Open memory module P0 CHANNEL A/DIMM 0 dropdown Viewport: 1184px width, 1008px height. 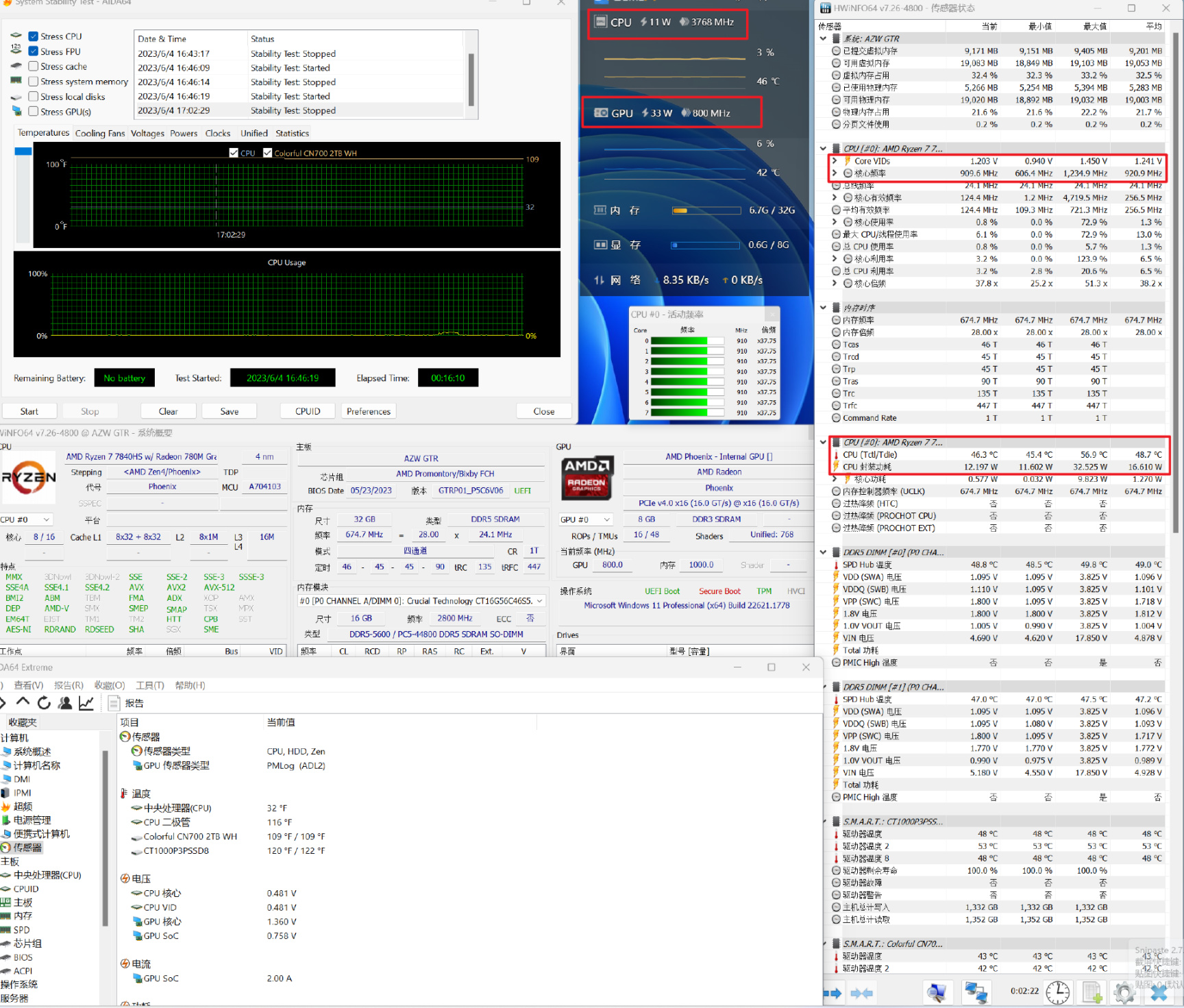pos(421,601)
